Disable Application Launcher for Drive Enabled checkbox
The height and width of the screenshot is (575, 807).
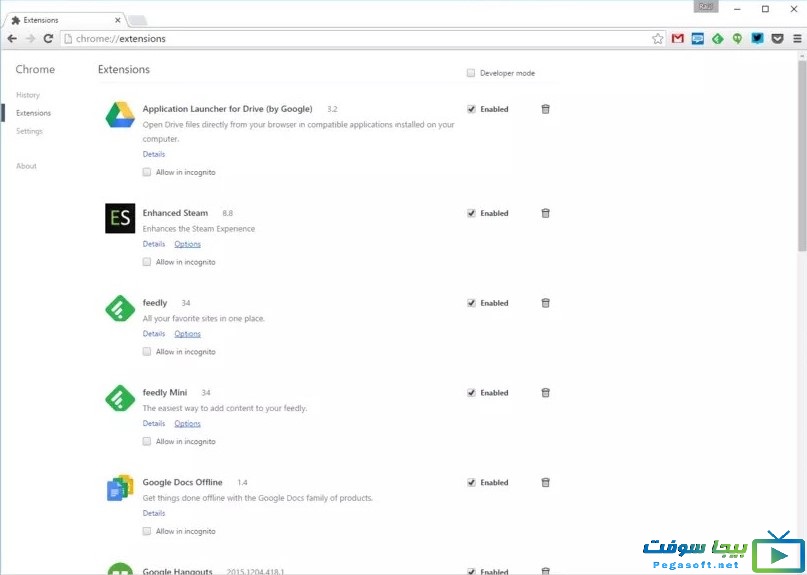click(471, 109)
